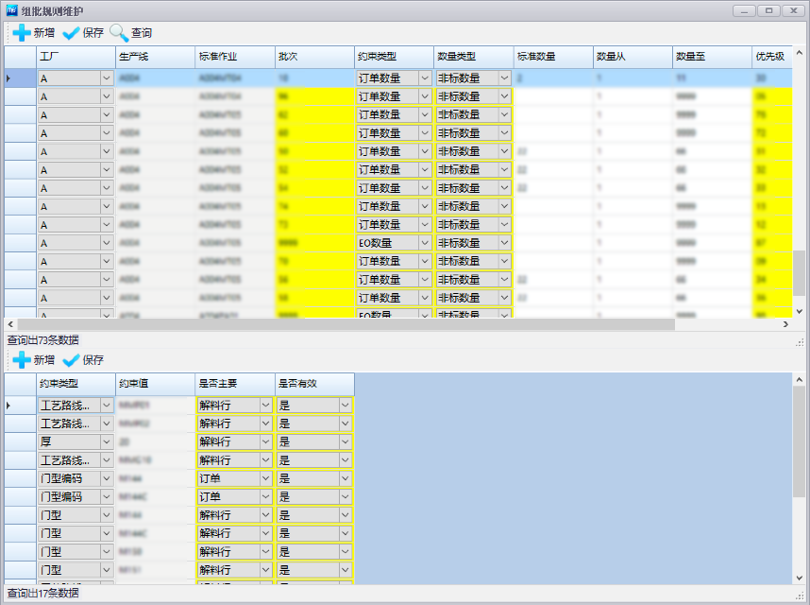Click the 保存 checkmark icon in top toolbar
The height and width of the screenshot is (605, 810).
click(x=71, y=32)
